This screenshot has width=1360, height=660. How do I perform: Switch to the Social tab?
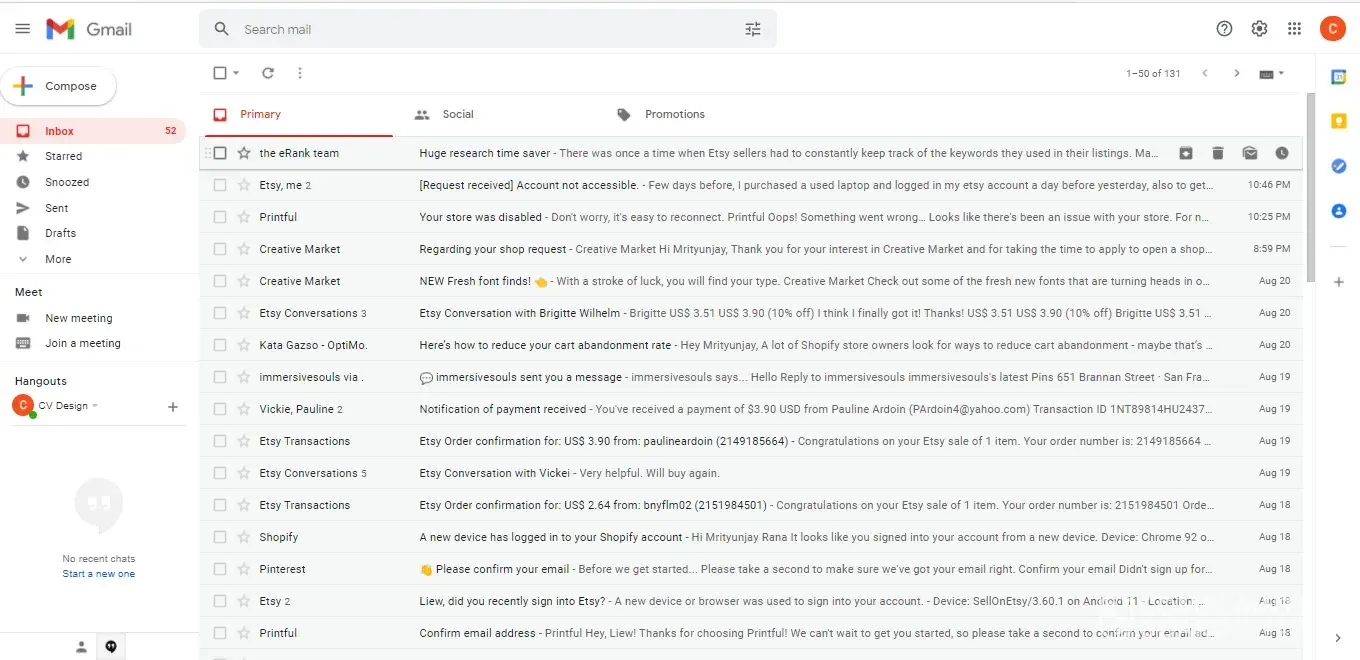pos(457,114)
